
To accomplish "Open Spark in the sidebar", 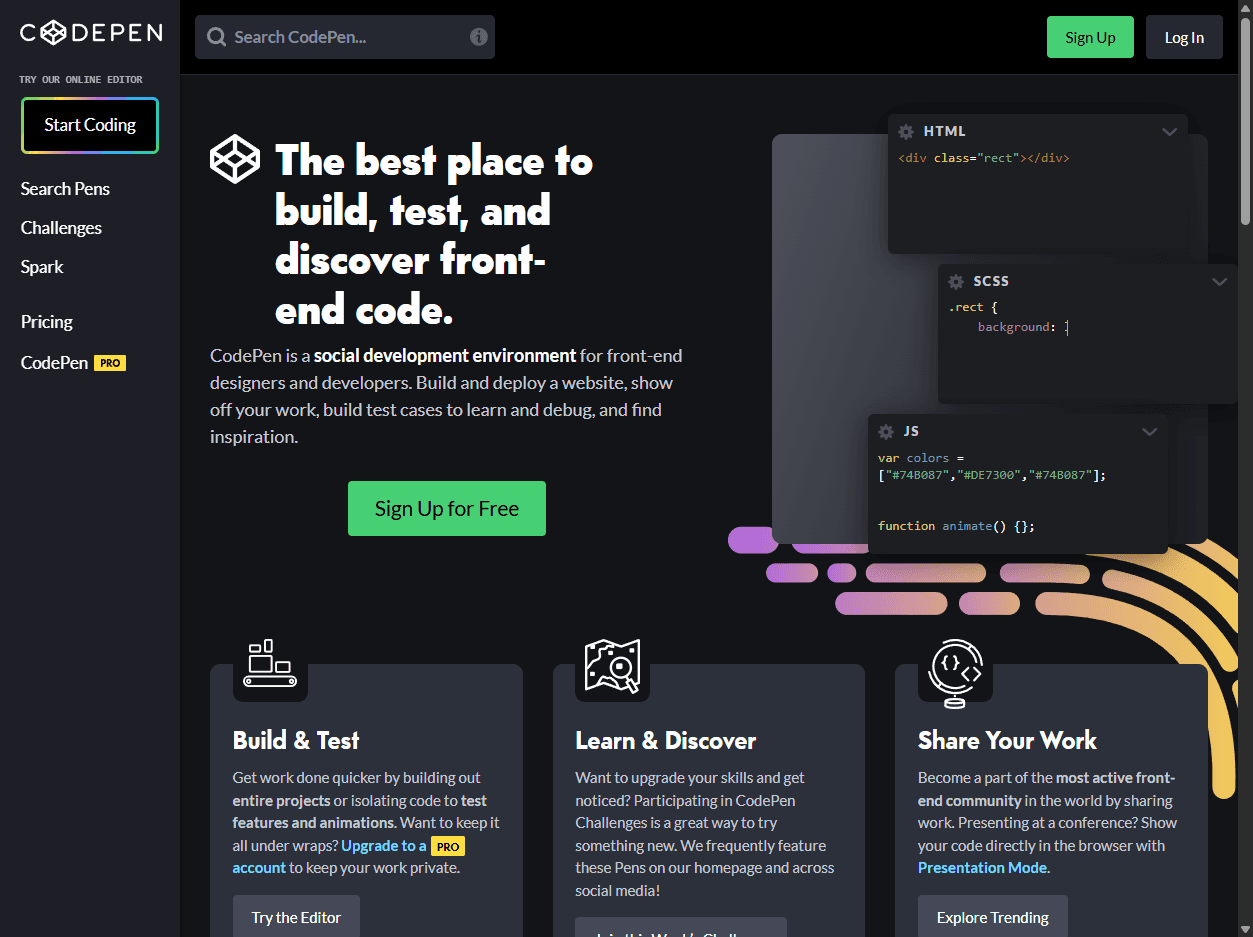I will (42, 267).
